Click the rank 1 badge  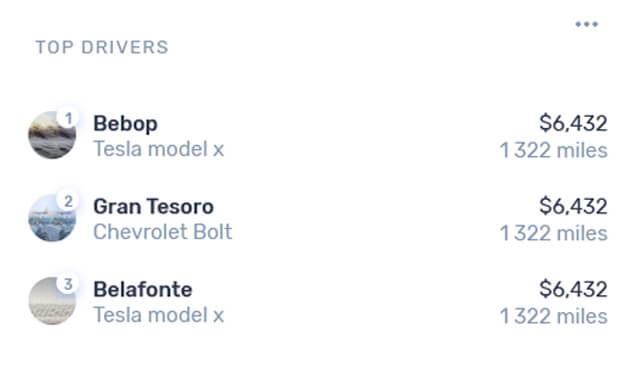pos(68,118)
